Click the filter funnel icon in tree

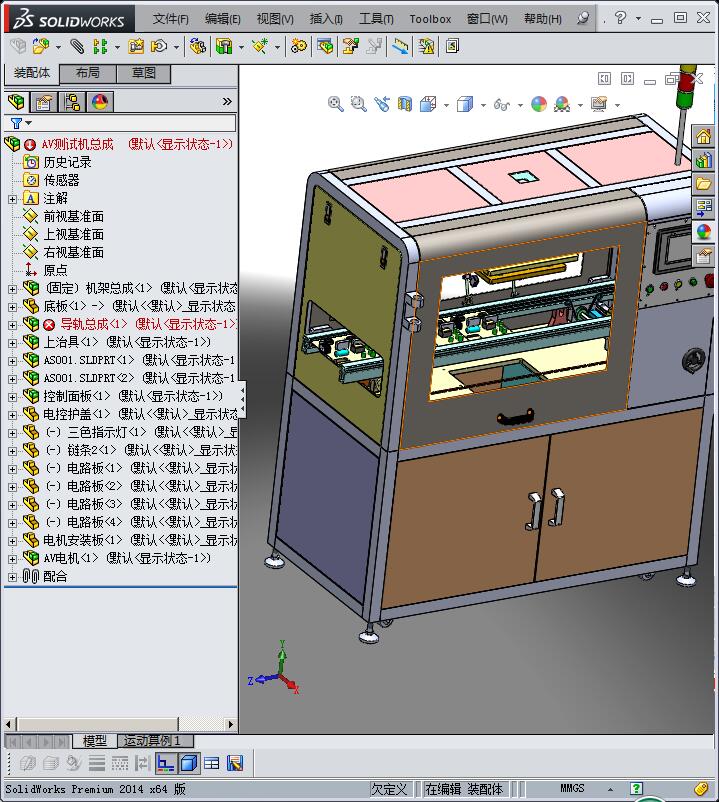click(16, 123)
